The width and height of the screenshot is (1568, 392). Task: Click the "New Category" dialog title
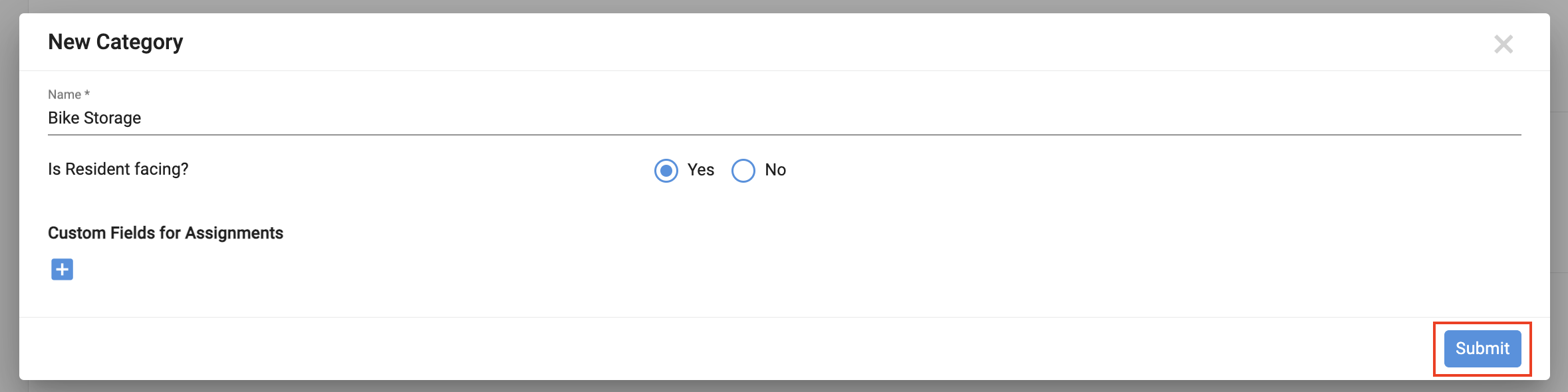click(x=116, y=42)
